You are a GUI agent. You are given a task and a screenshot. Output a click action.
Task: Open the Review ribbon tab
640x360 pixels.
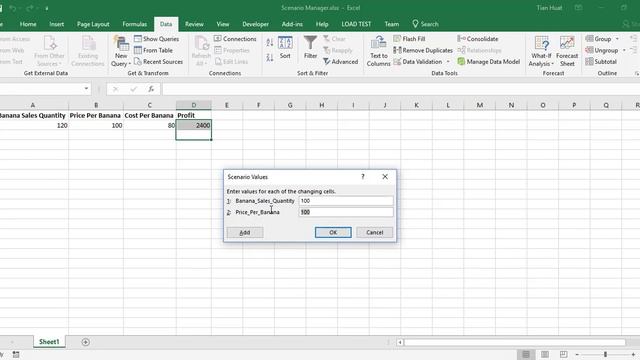coord(194,24)
